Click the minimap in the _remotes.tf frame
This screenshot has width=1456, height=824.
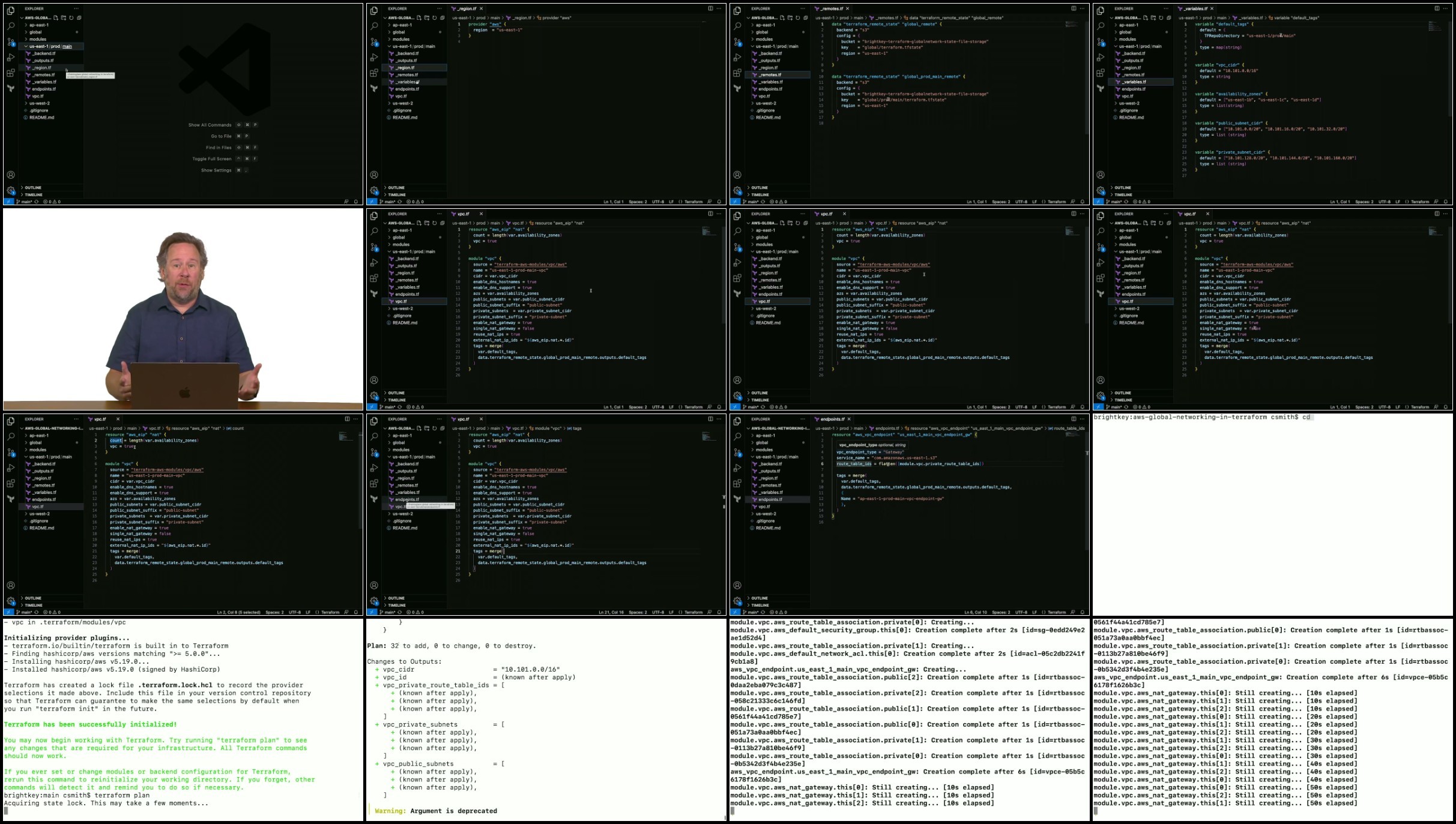coord(1072,25)
